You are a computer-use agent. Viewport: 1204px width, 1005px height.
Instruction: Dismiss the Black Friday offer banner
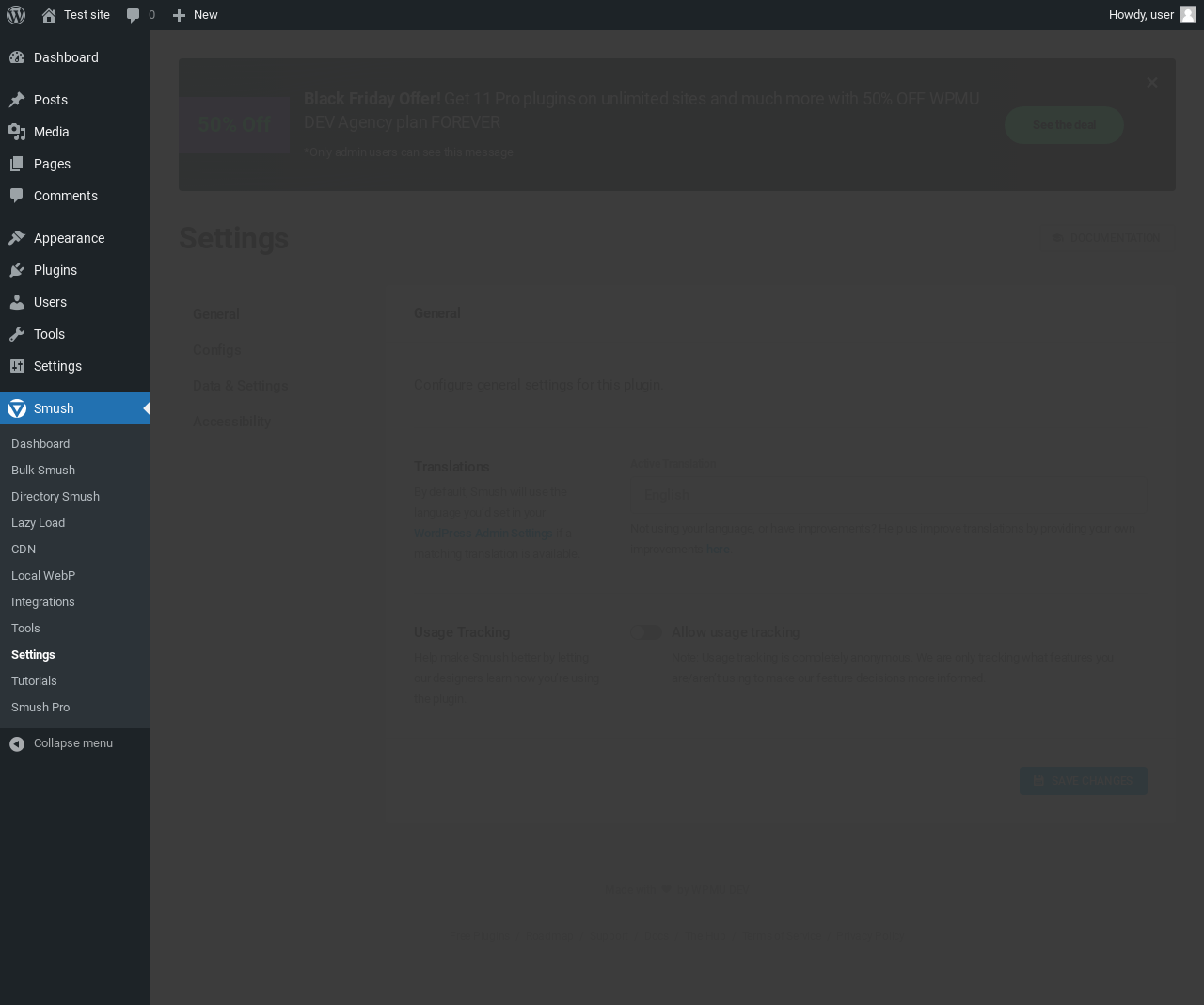coord(1152,83)
